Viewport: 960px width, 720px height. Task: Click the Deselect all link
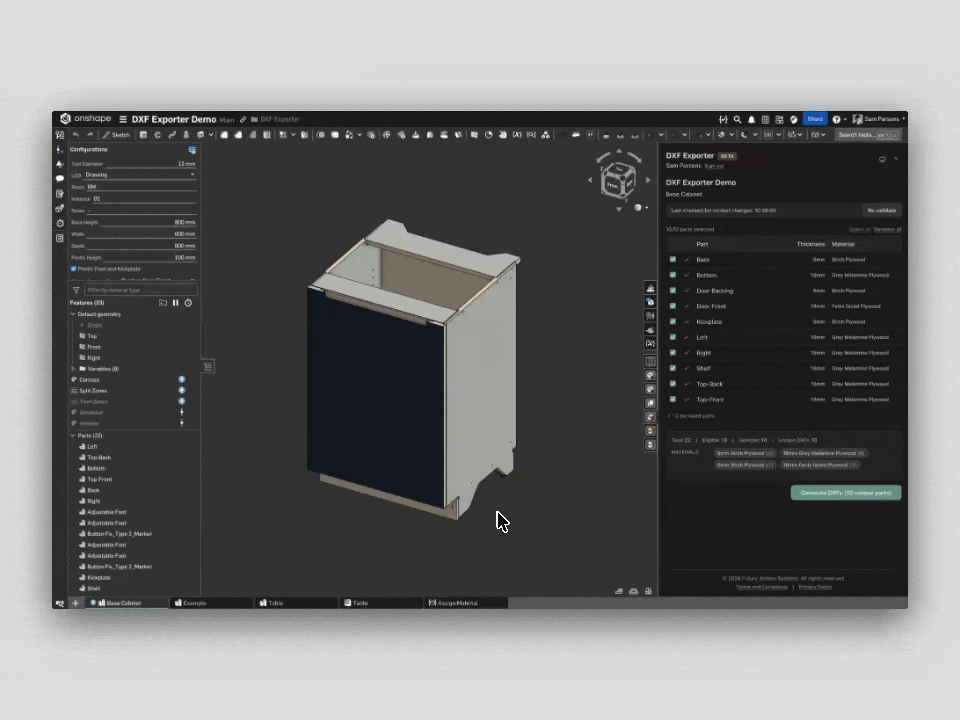[x=887, y=230]
